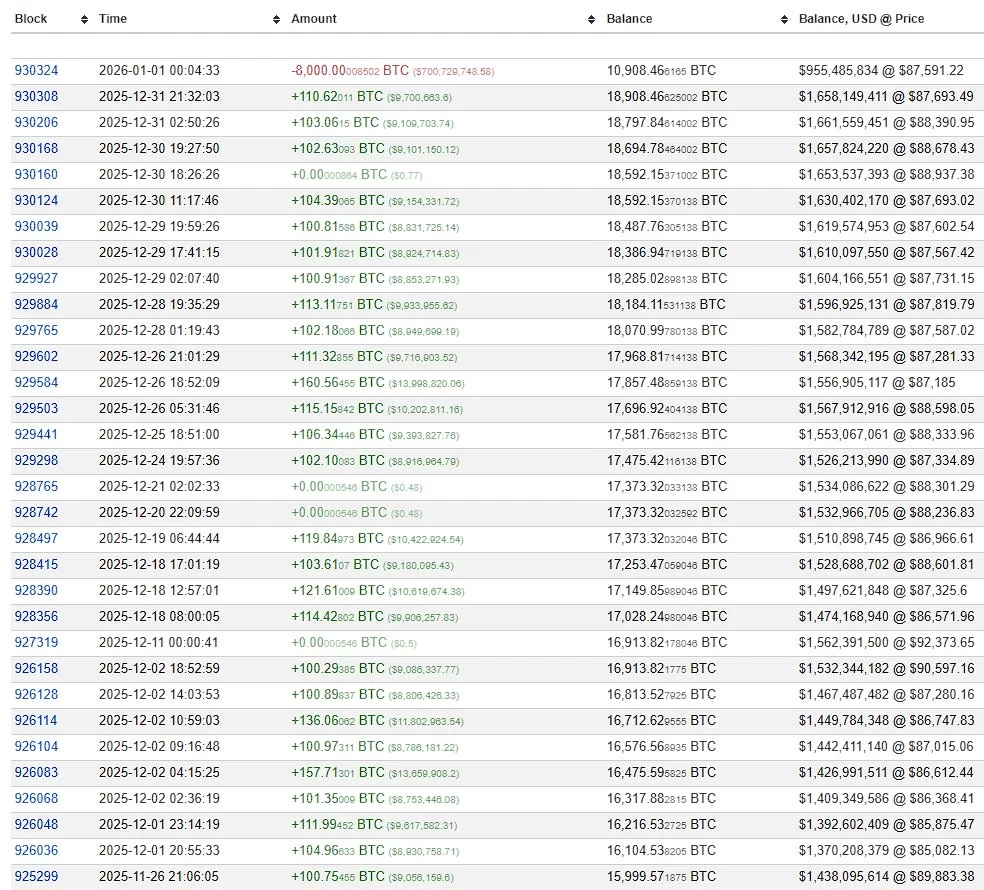This screenshot has height=890, width=984.
Task: Open block 930324 details
Action: (x=35, y=70)
